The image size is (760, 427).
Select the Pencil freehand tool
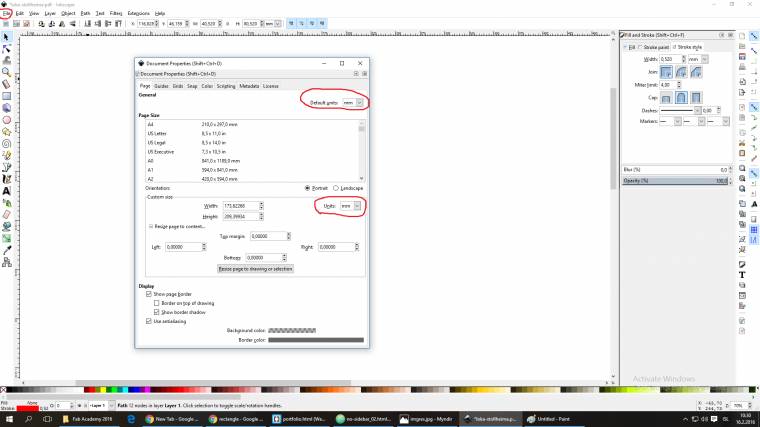[6, 155]
